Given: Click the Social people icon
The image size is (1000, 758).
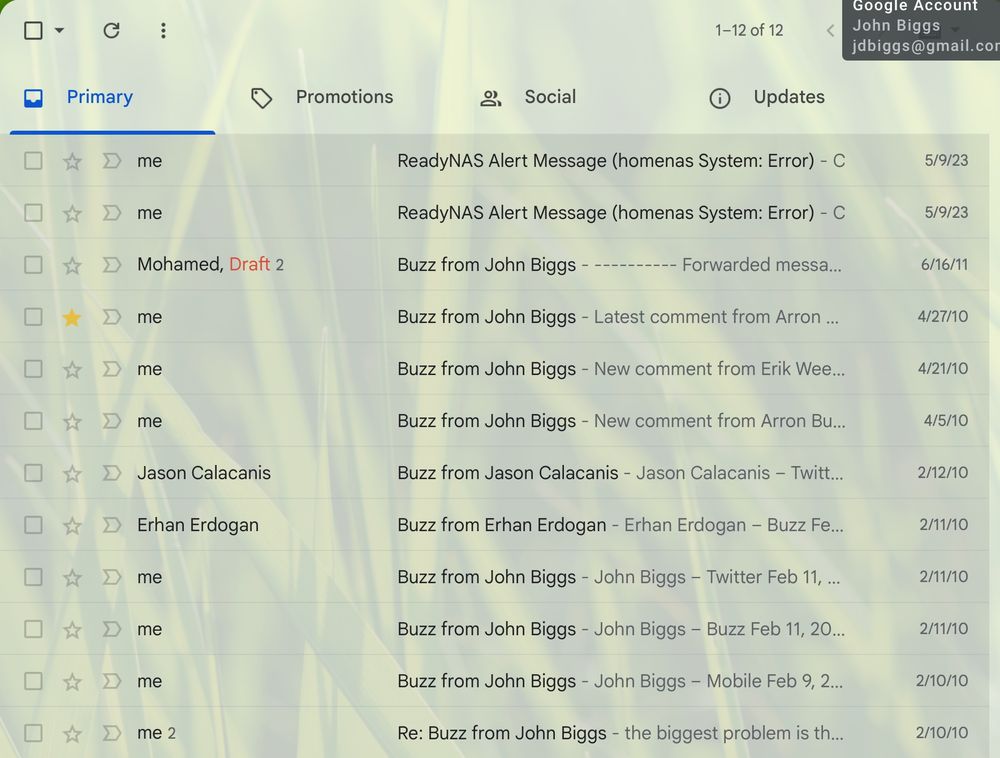Looking at the screenshot, I should click(490, 98).
